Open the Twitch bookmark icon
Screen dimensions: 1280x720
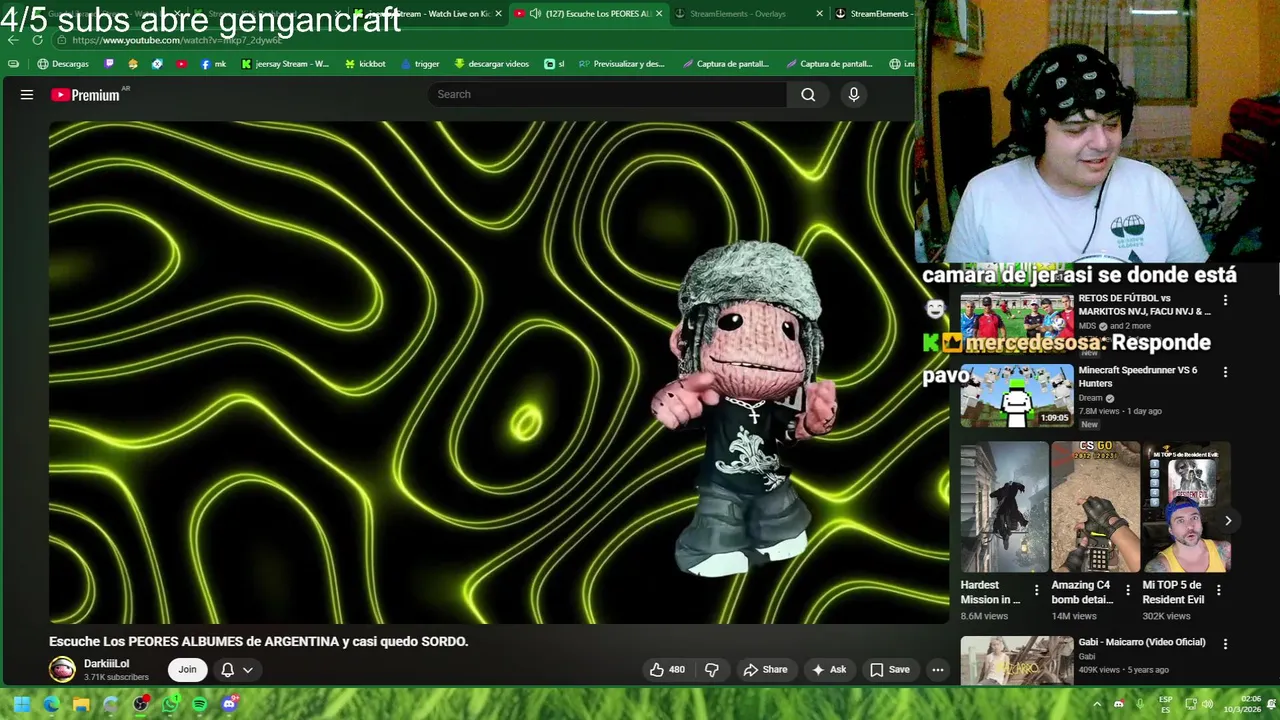110,64
